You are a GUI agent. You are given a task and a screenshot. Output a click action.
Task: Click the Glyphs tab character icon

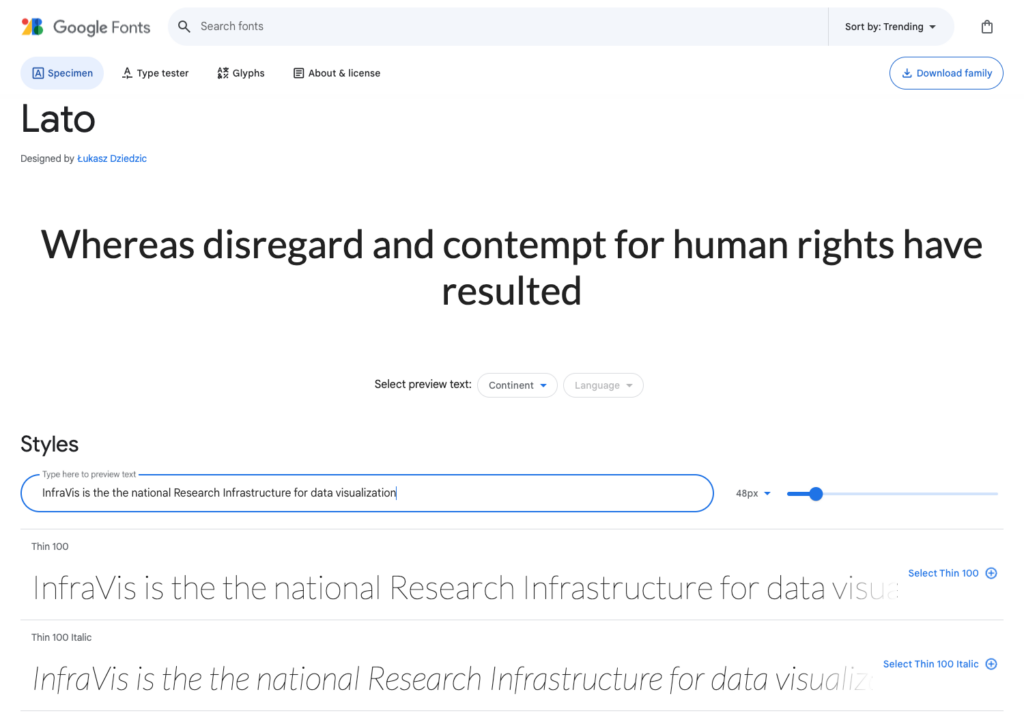[222, 73]
